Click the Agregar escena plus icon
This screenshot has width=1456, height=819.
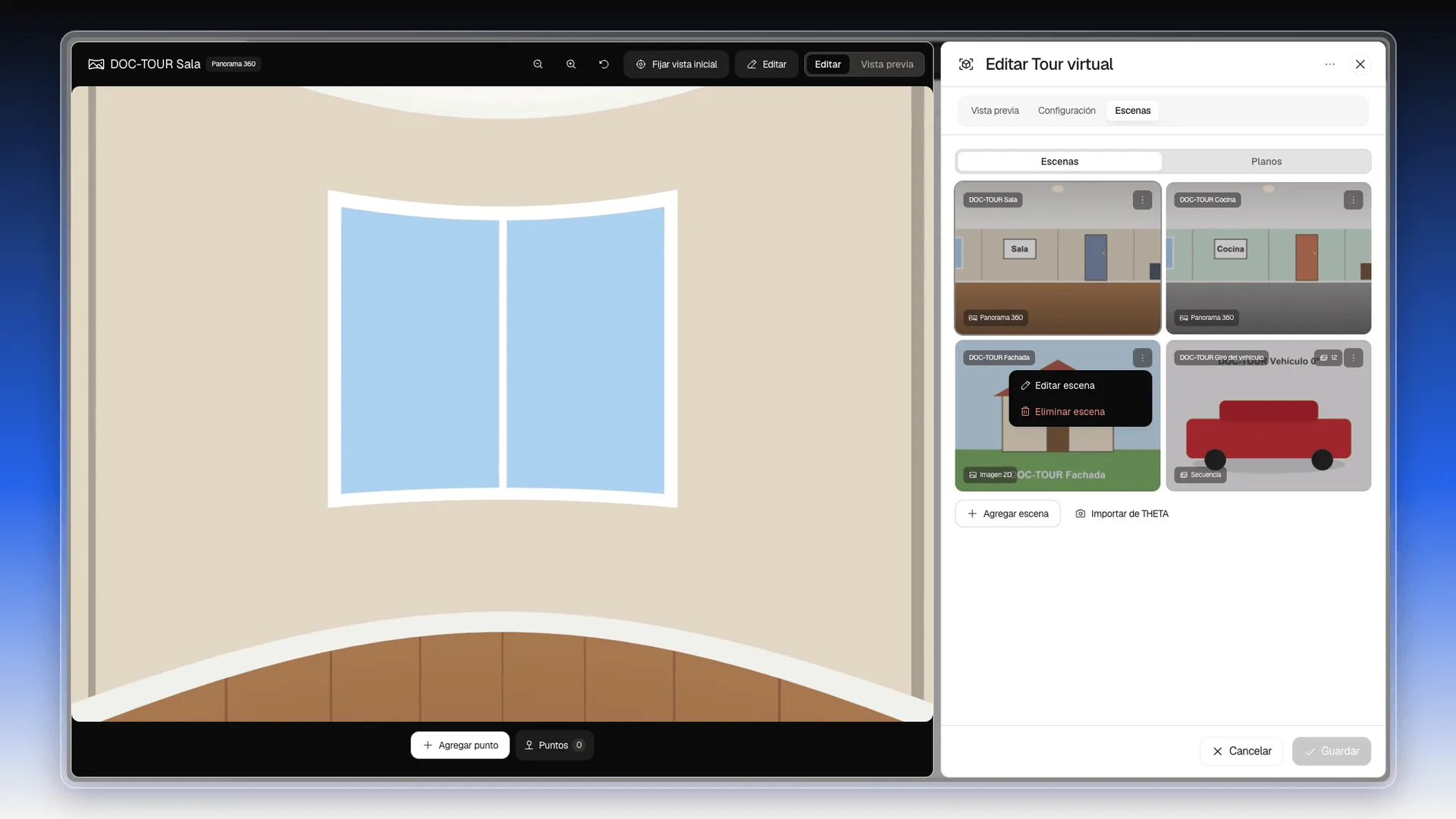tap(971, 514)
